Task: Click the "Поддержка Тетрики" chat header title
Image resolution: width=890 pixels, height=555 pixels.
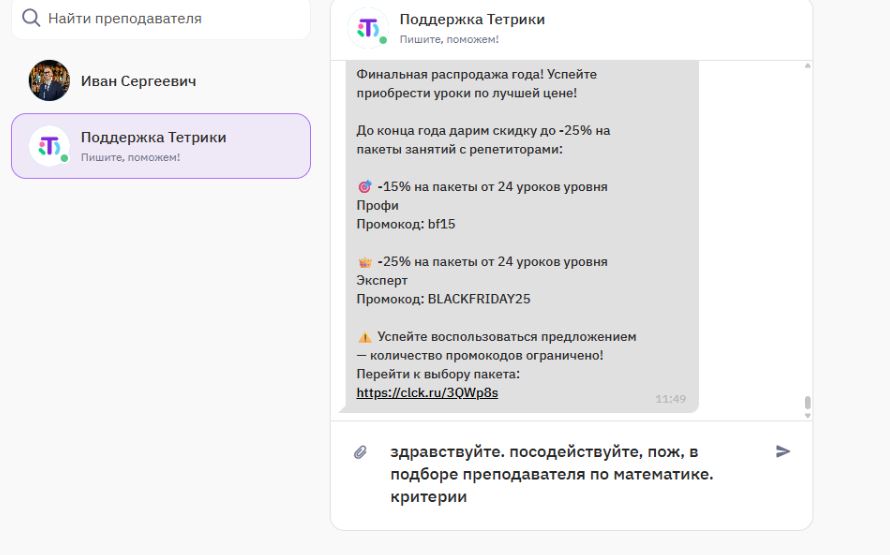Action: coord(472,19)
